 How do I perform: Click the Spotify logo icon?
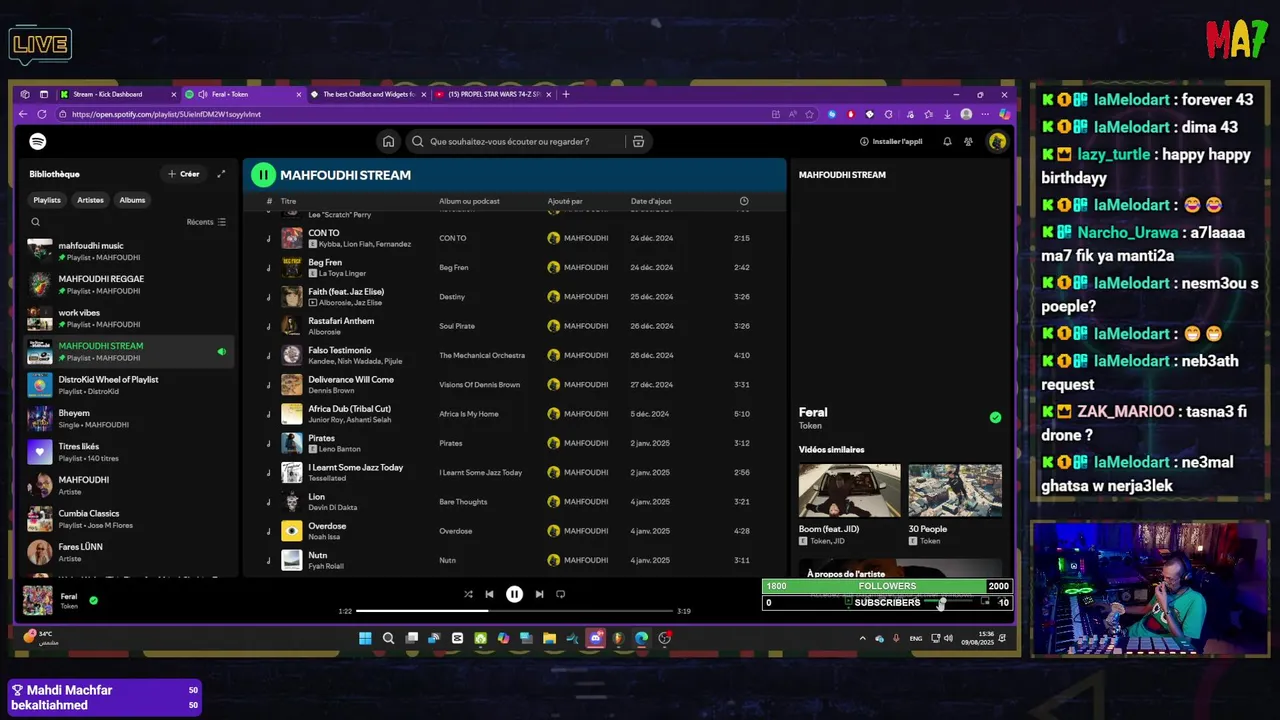click(x=38, y=142)
